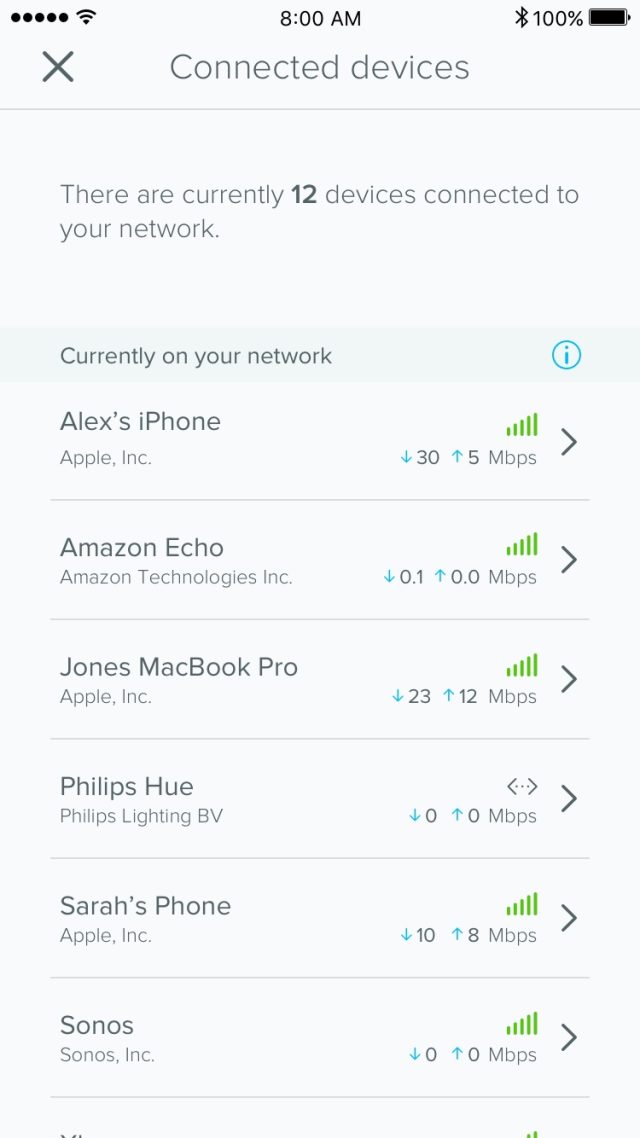The height and width of the screenshot is (1138, 640).
Task: Tap Jones MacBook Pro signal bars
Action: (x=522, y=665)
